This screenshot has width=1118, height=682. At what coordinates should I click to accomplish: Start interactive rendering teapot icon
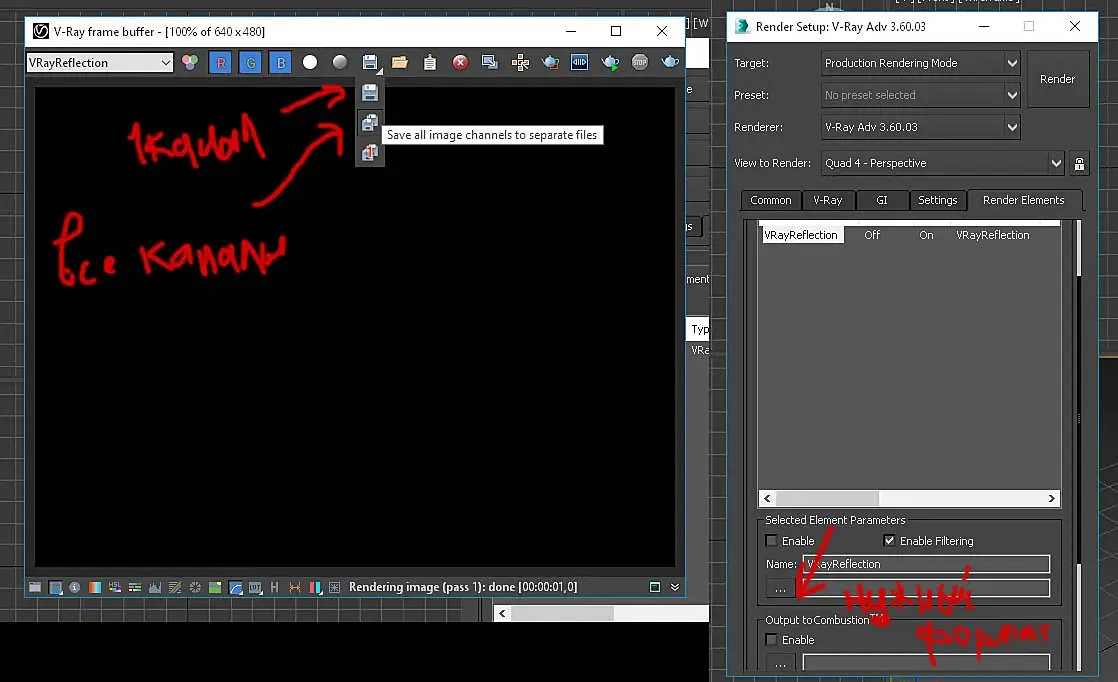point(610,63)
